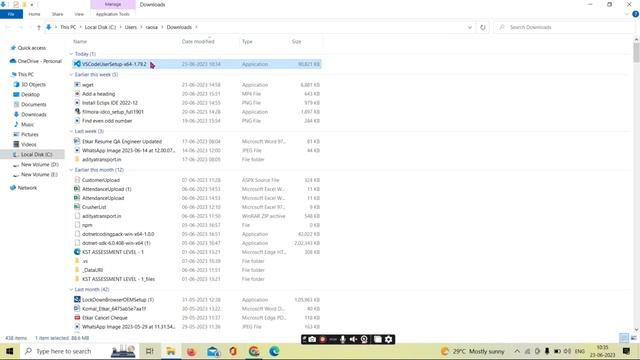Image resolution: width=640 pixels, height=360 pixels.
Task: Click the File Explorer taskbar icon
Action: (x=171, y=351)
